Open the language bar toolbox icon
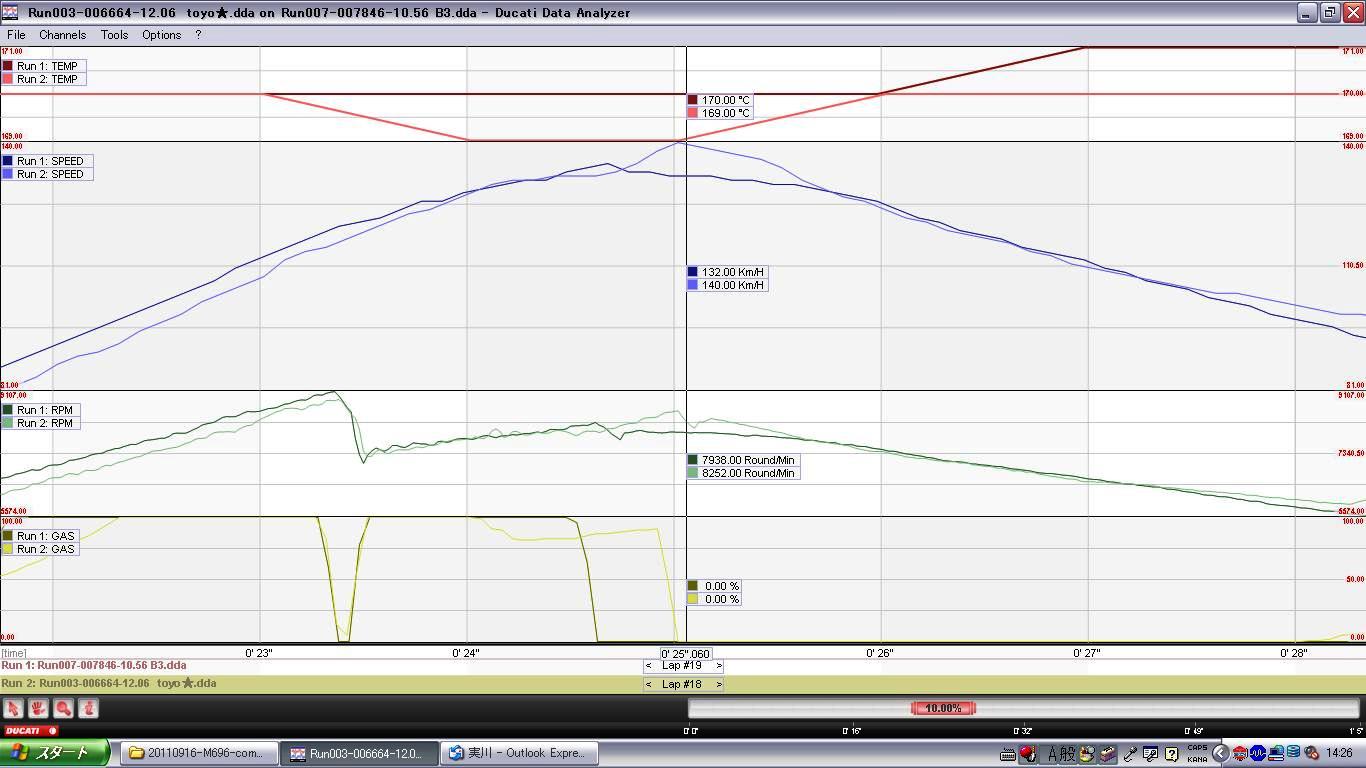The image size is (1366, 768). 1108,754
